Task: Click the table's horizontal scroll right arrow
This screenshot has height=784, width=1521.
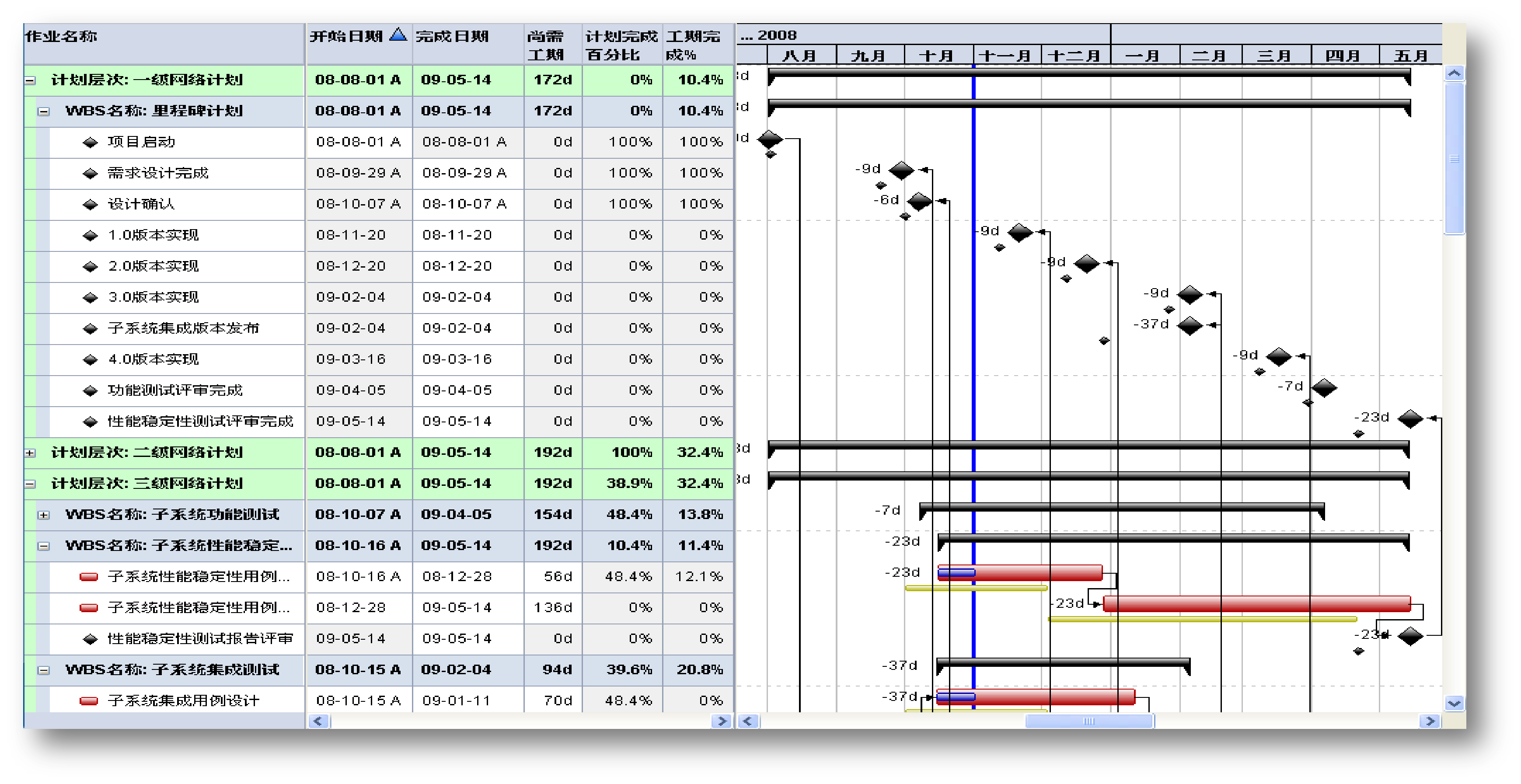Action: pos(722,721)
